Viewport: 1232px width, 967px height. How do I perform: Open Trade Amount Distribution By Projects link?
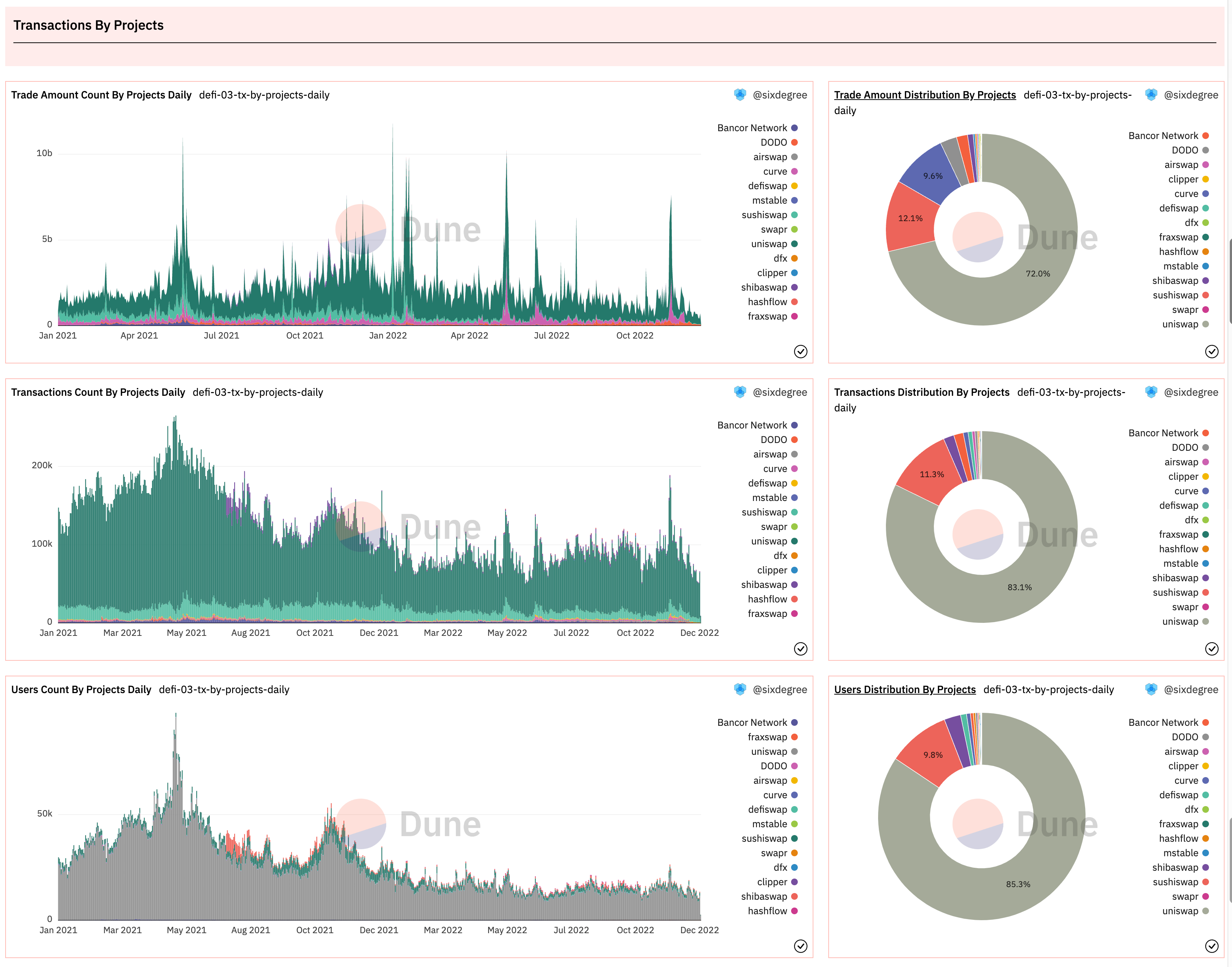click(925, 95)
